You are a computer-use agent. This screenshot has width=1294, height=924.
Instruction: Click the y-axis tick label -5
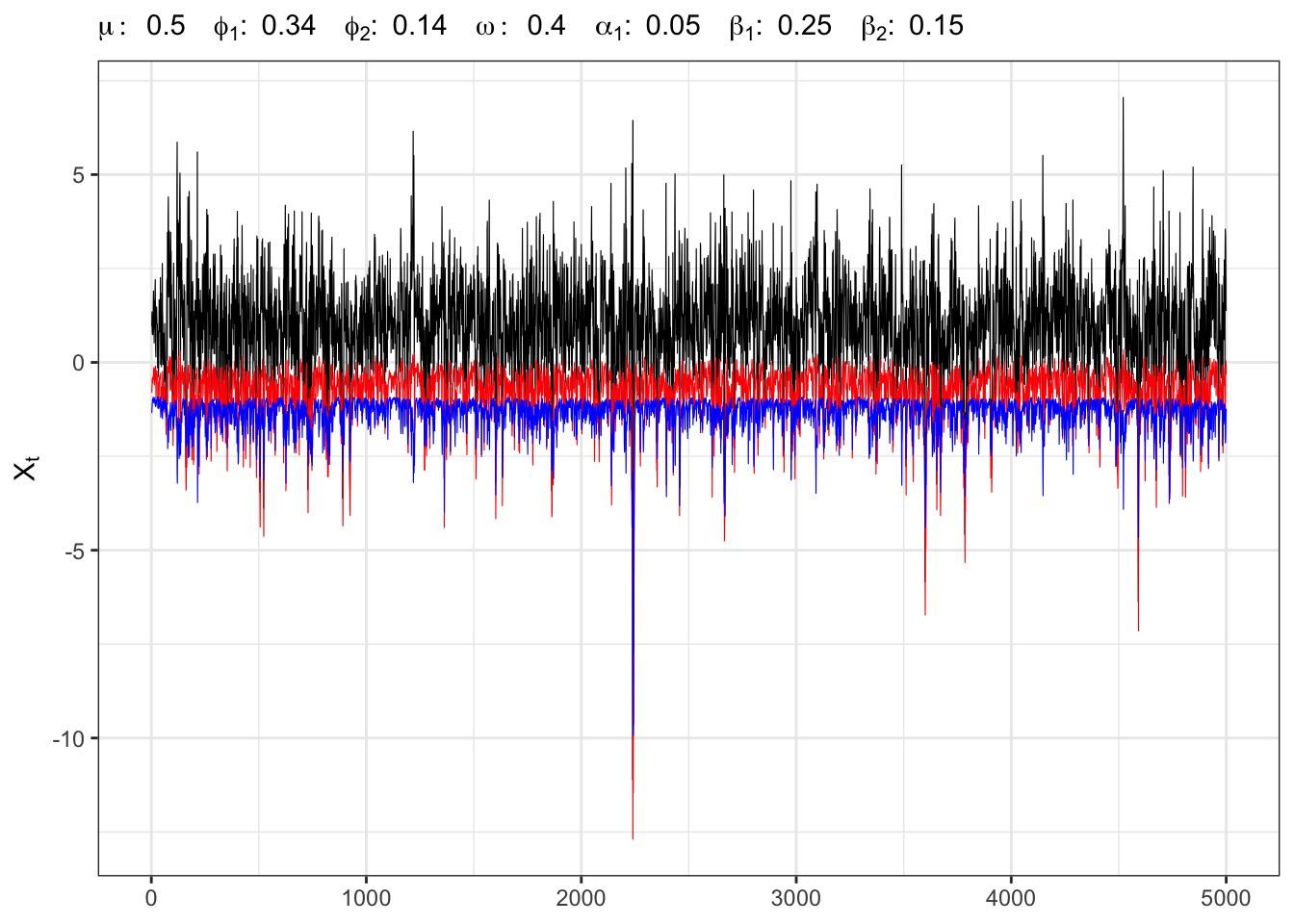73,551
